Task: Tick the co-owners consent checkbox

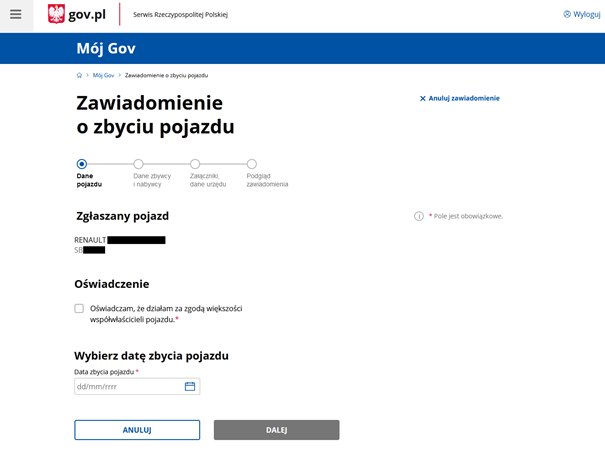Action: (79, 308)
